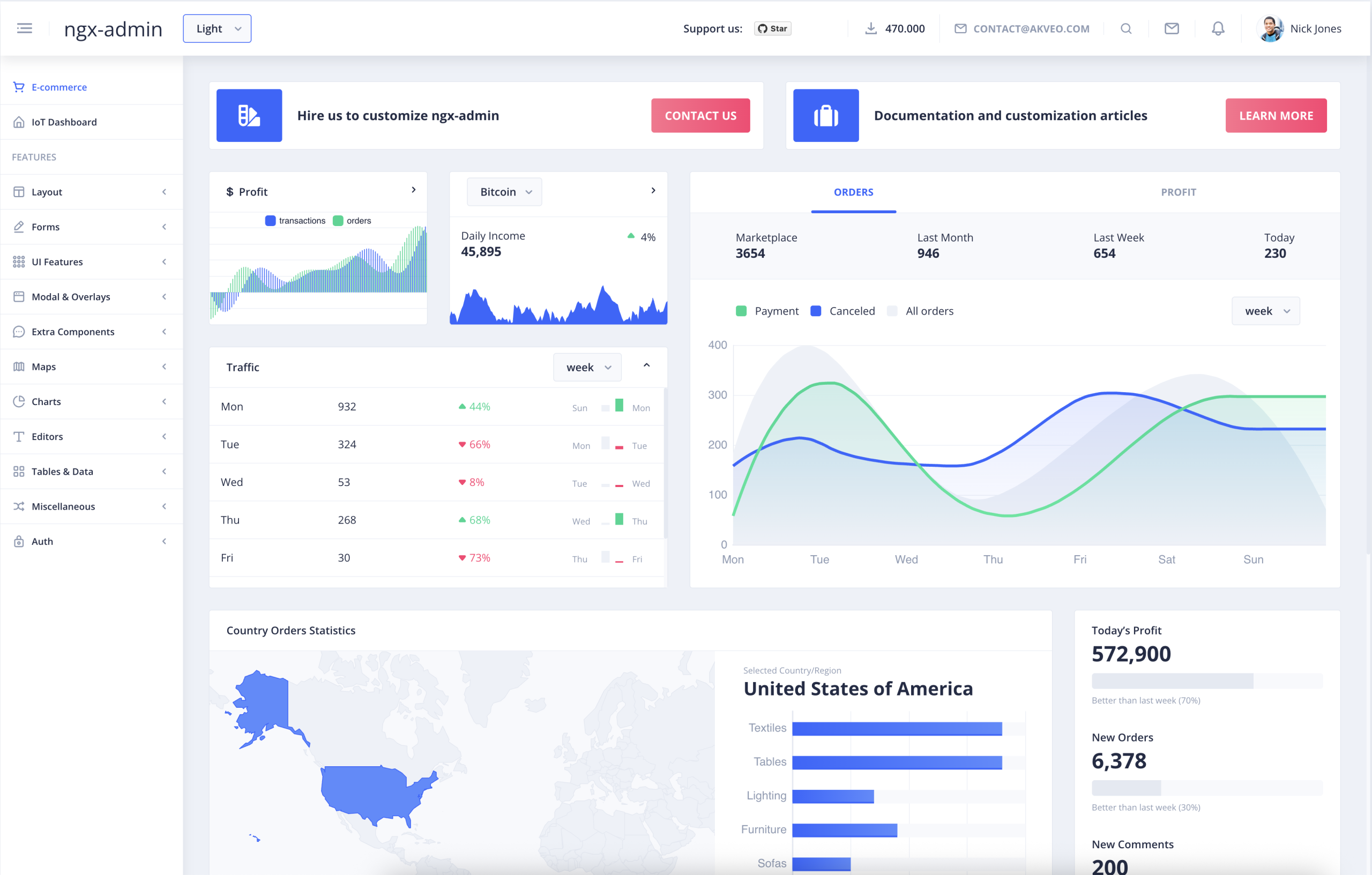This screenshot has width=1372, height=875.
Task: Expand the week selector in the Traffic panel
Action: tap(587, 367)
